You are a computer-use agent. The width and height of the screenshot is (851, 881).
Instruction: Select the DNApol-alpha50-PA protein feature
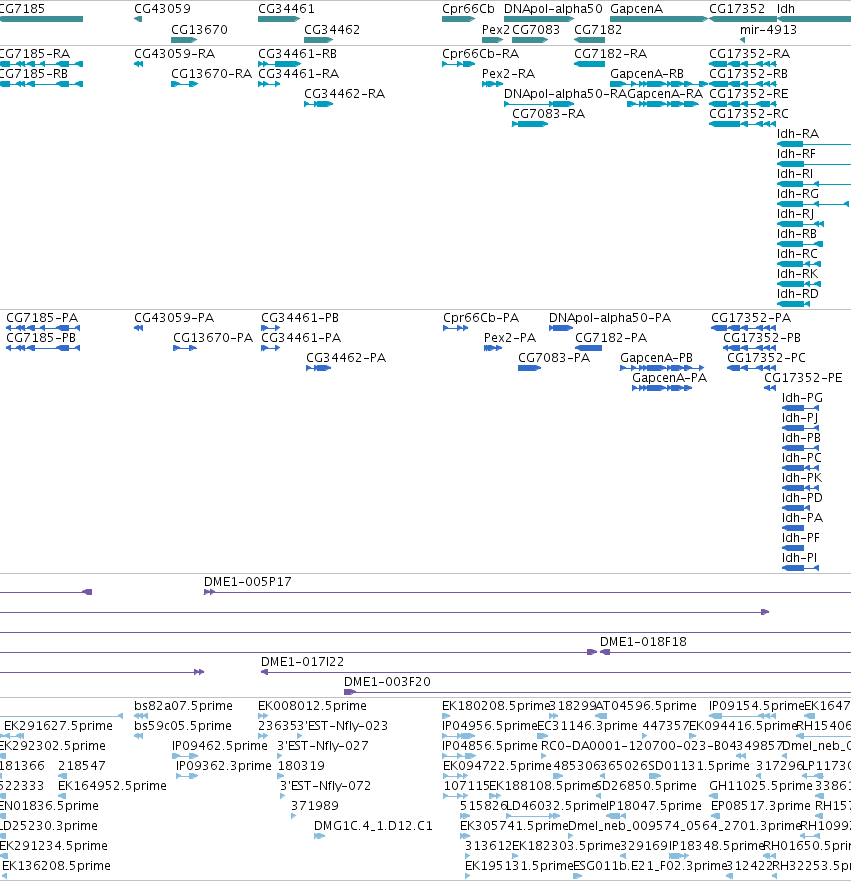pos(561,328)
